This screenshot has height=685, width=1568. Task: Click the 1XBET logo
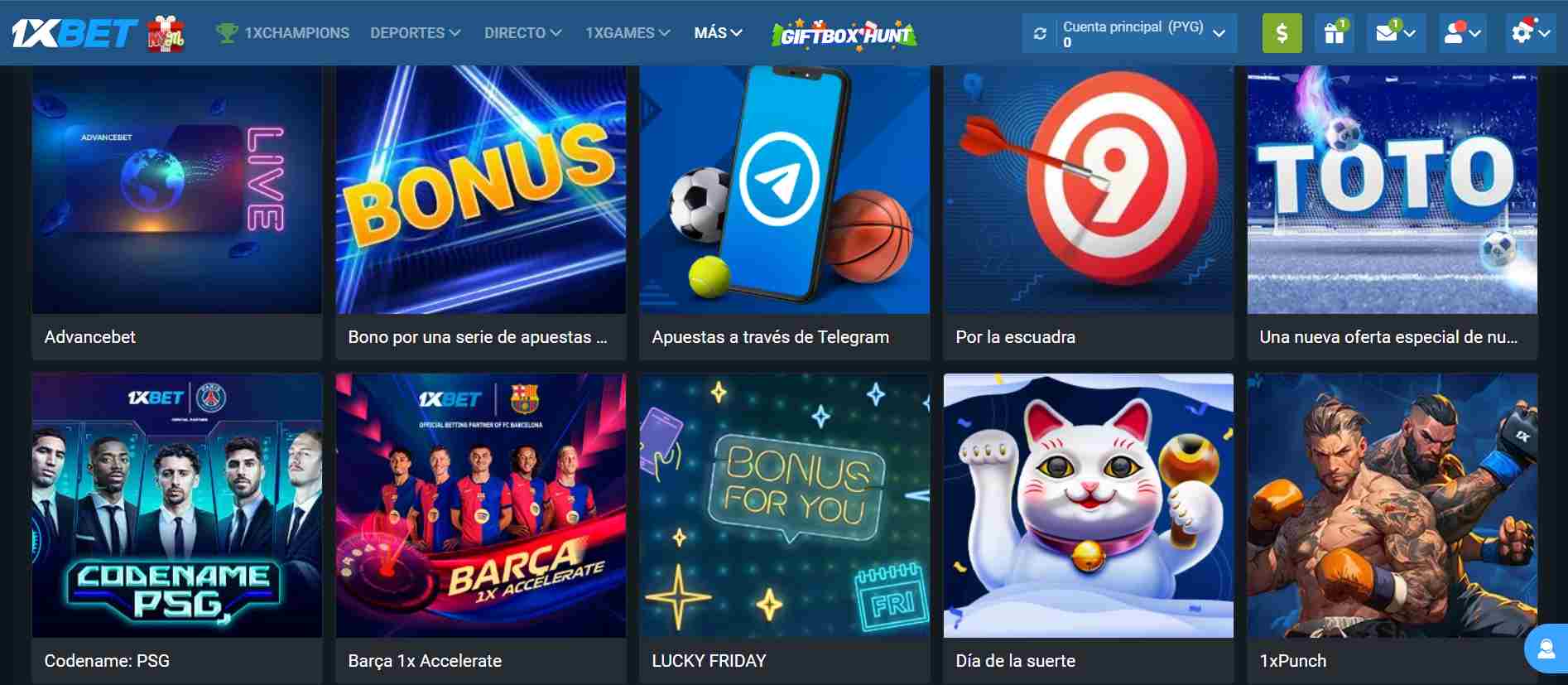click(x=74, y=33)
